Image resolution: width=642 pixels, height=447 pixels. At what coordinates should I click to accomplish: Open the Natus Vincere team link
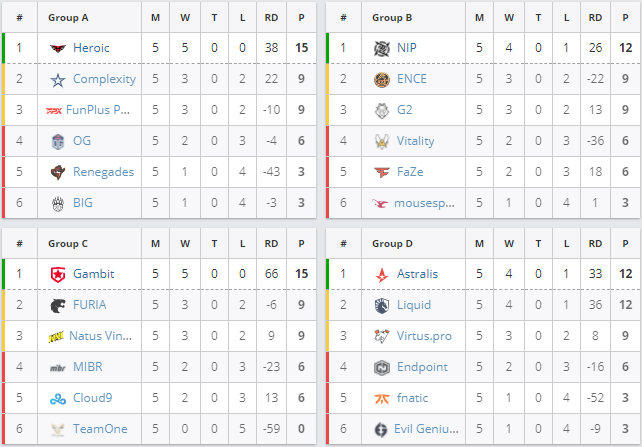pos(100,336)
